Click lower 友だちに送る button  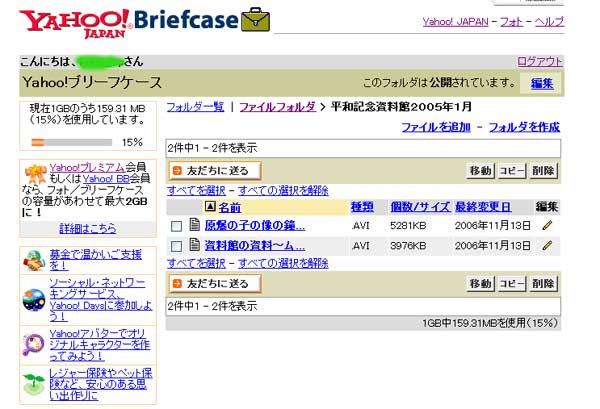click(x=215, y=284)
